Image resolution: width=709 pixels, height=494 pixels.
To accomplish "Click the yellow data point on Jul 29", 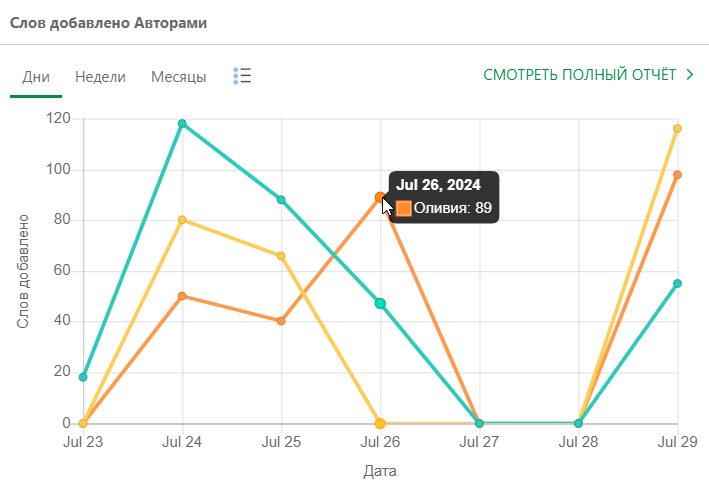I will coord(677,129).
